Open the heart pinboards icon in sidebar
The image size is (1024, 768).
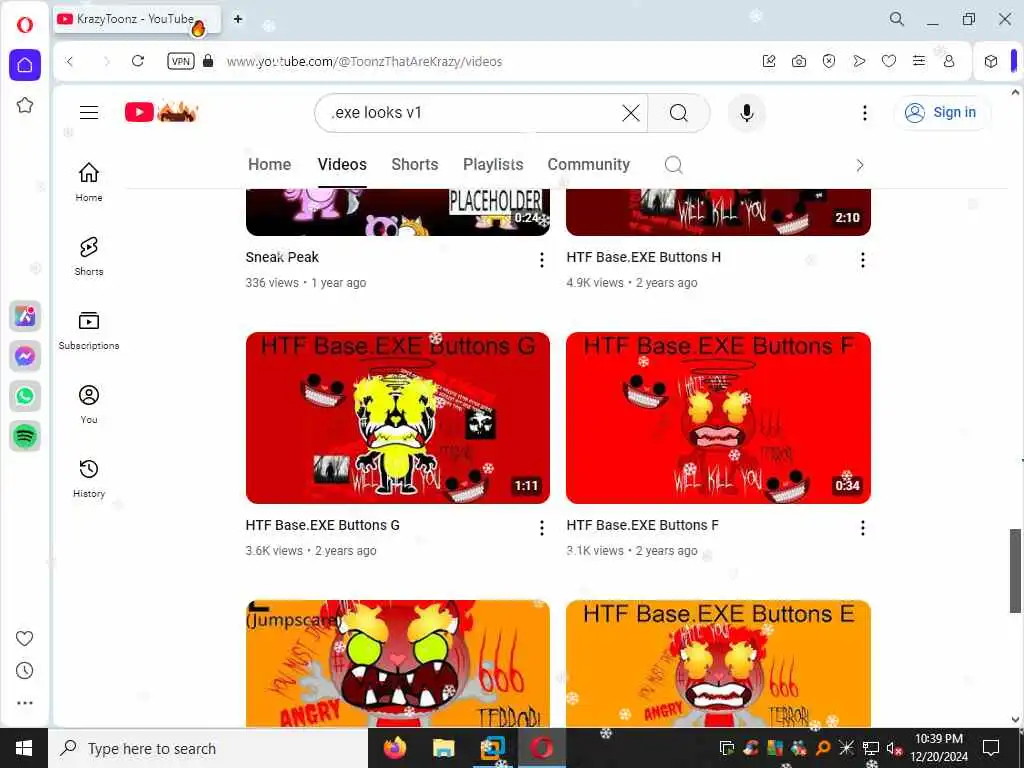(25, 638)
